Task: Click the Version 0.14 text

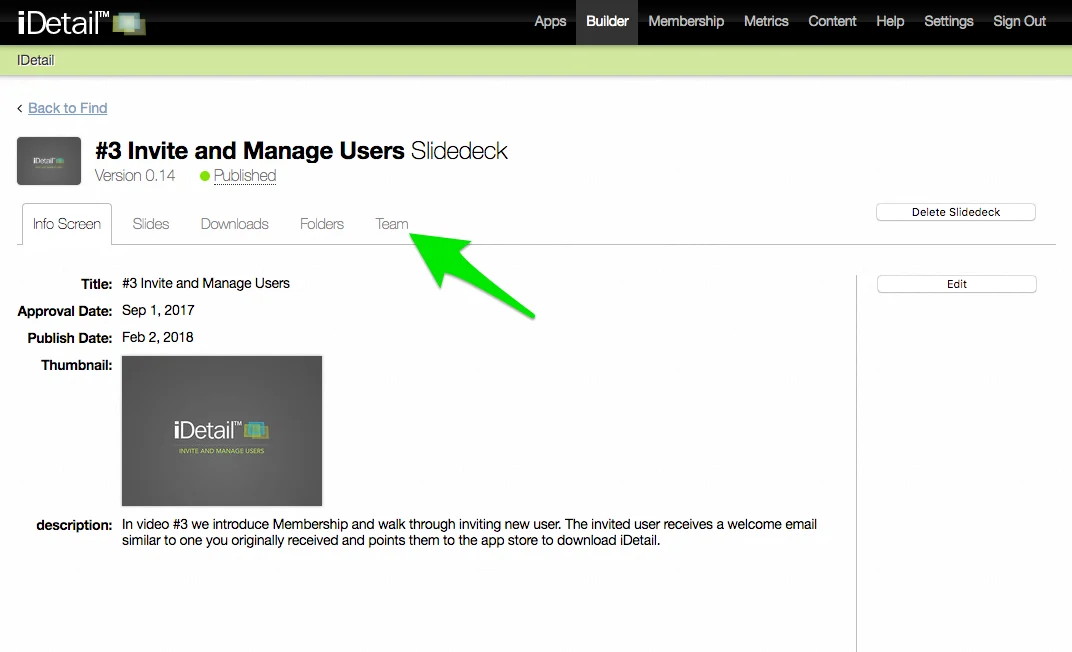Action: coord(135,176)
